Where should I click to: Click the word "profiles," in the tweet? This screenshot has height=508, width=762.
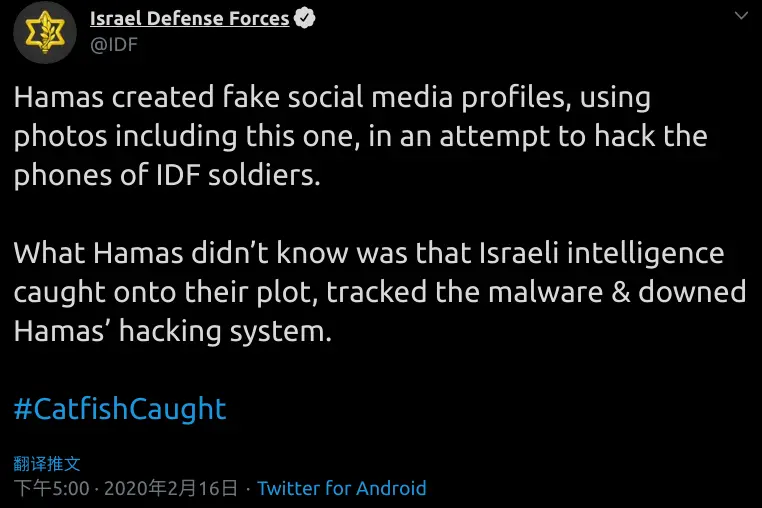click(x=516, y=98)
